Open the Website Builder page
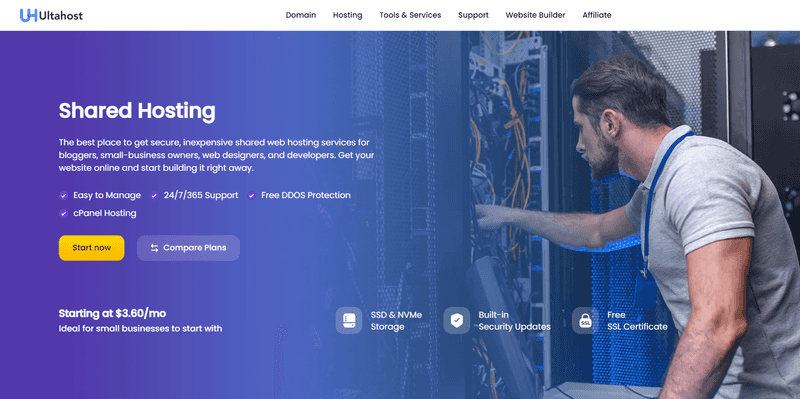The height and width of the screenshot is (399, 800). tap(535, 15)
